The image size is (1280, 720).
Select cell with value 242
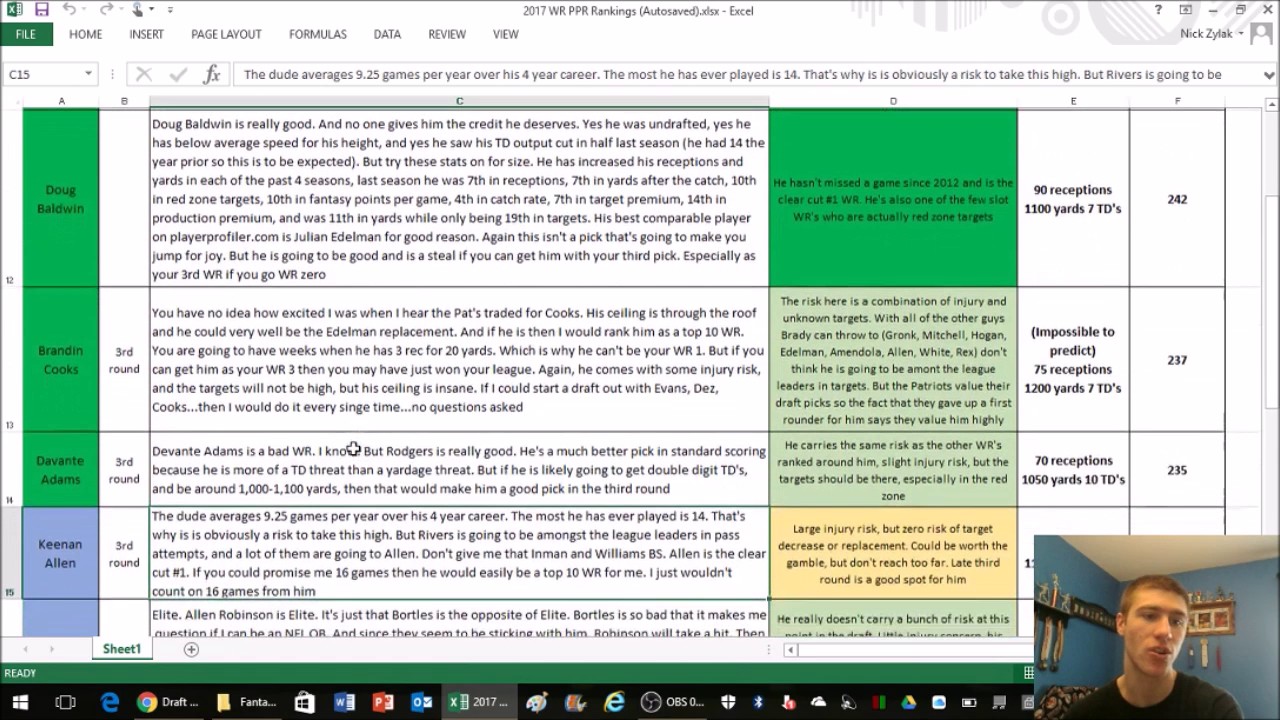click(x=1177, y=199)
